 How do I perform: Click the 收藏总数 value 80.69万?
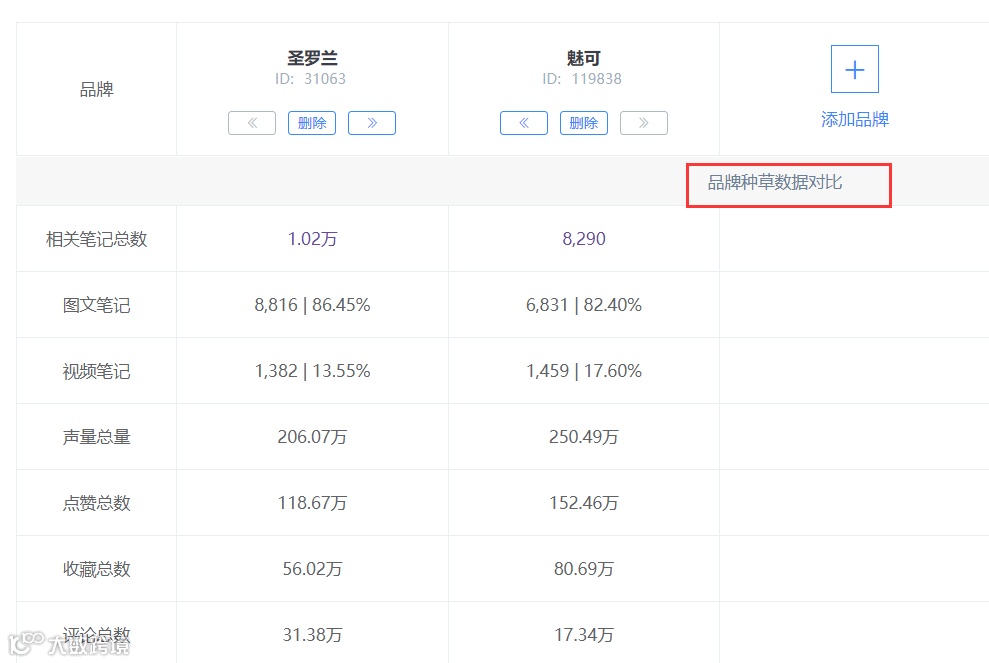[x=584, y=569]
